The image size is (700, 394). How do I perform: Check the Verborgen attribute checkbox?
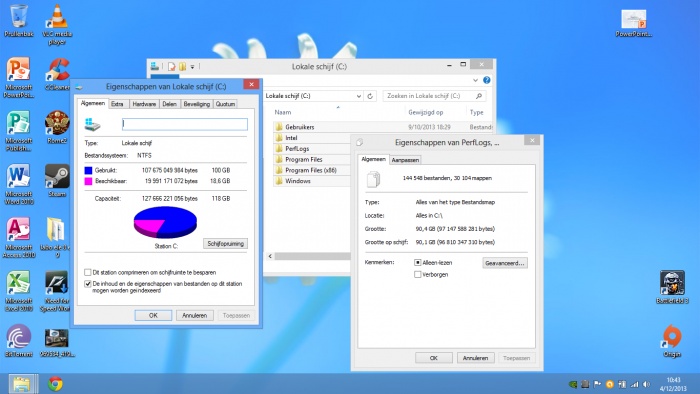pos(417,274)
